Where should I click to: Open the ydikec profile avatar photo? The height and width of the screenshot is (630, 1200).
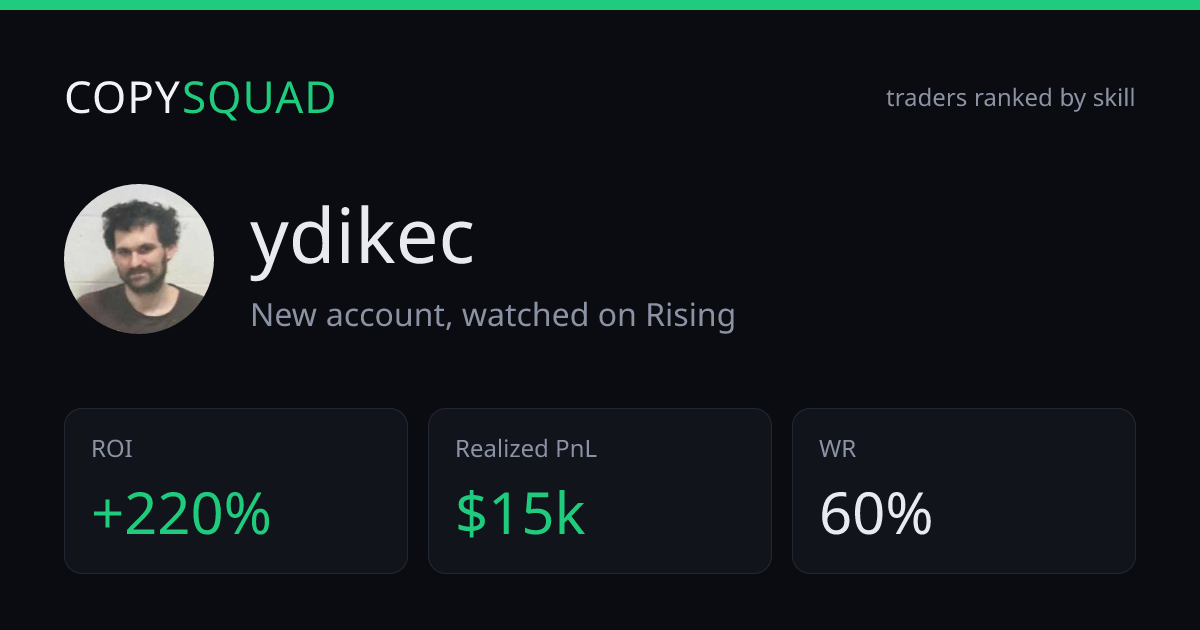pos(139,259)
